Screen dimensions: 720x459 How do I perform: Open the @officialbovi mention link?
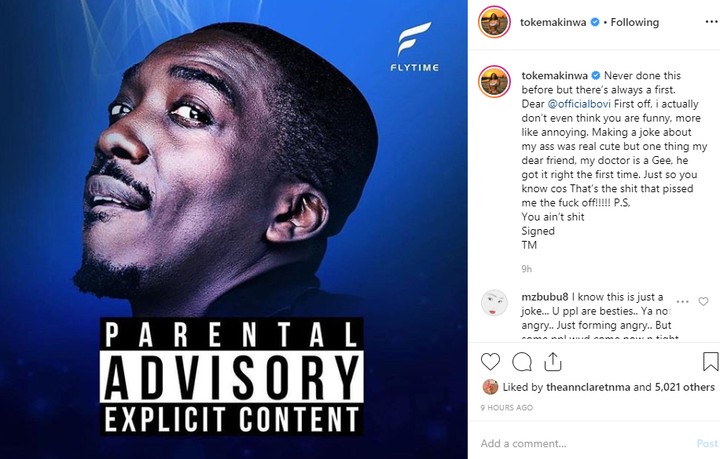click(x=579, y=104)
